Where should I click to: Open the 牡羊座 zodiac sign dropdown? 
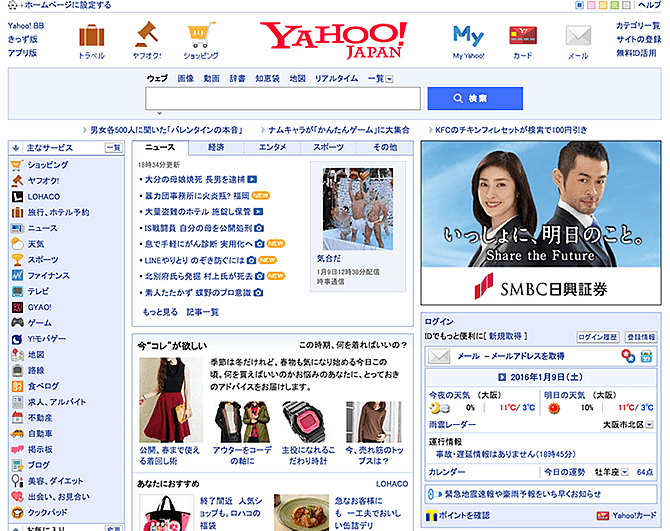[x=624, y=472]
